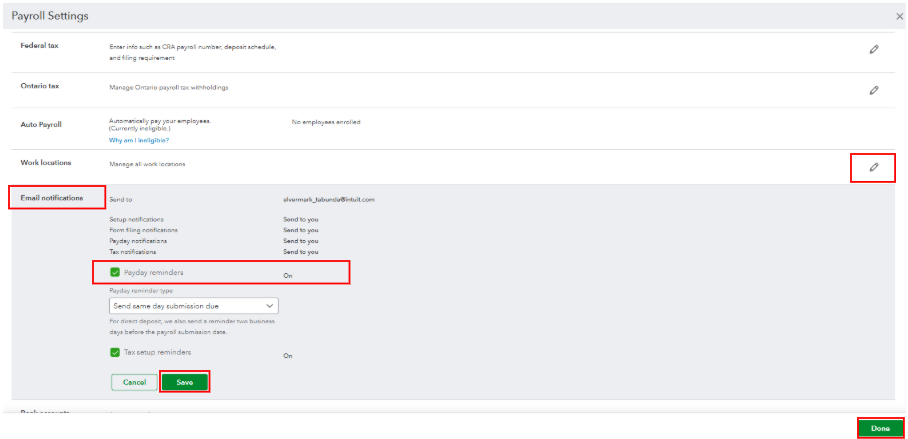
Task: Edit Ontario tax settings pencil icon
Action: [x=874, y=90]
